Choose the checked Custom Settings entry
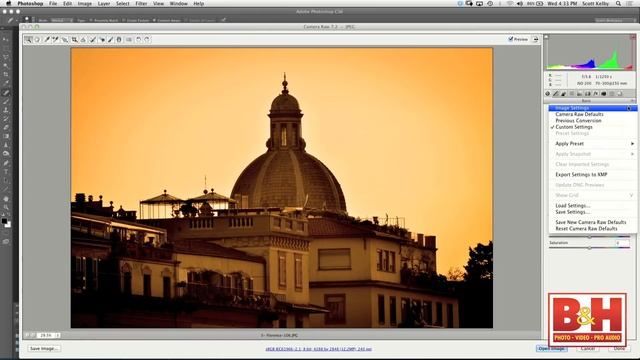The image size is (640, 360). pyautogui.click(x=593, y=127)
